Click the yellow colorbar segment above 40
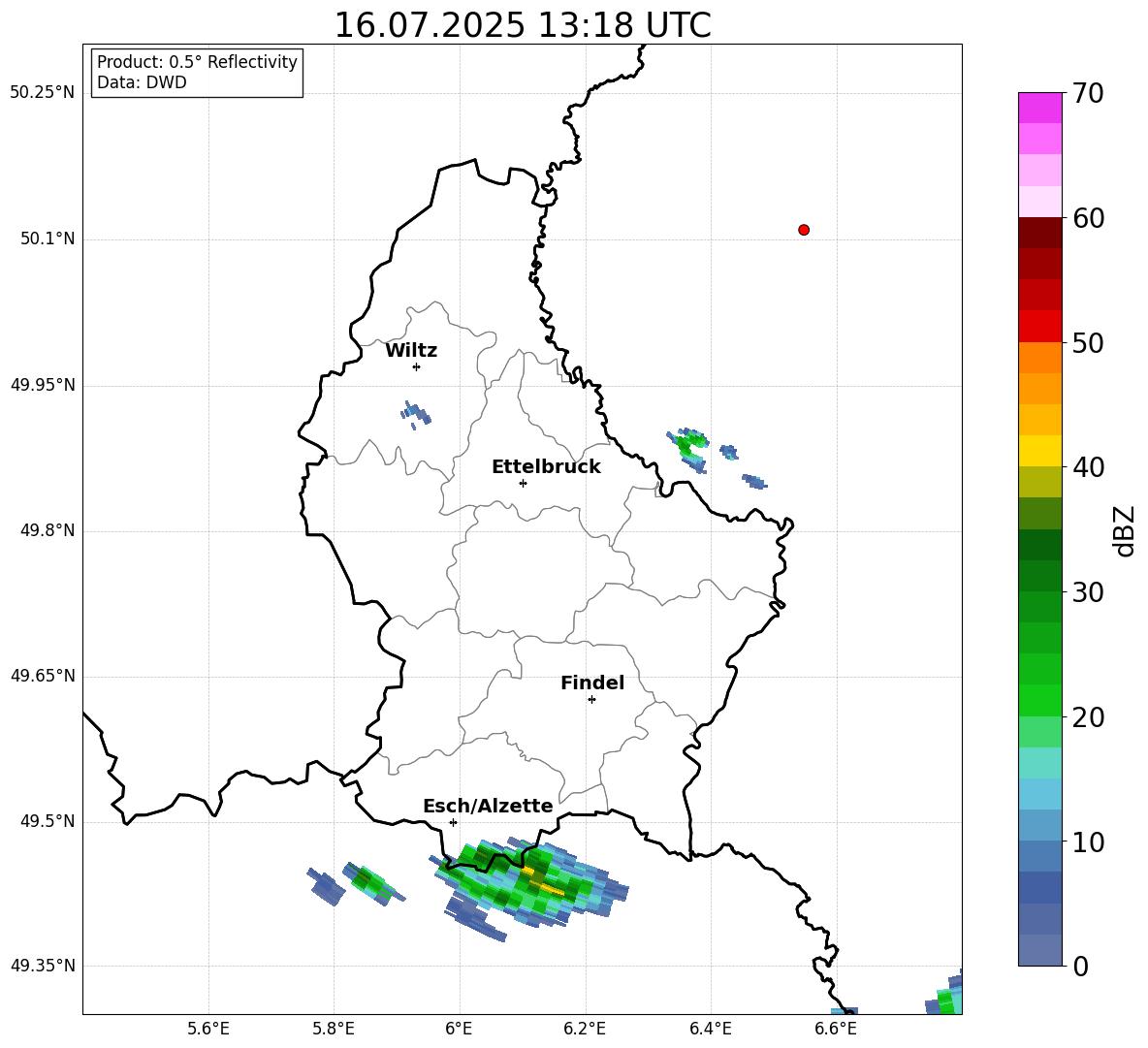1148x1048 pixels. (x=1039, y=450)
